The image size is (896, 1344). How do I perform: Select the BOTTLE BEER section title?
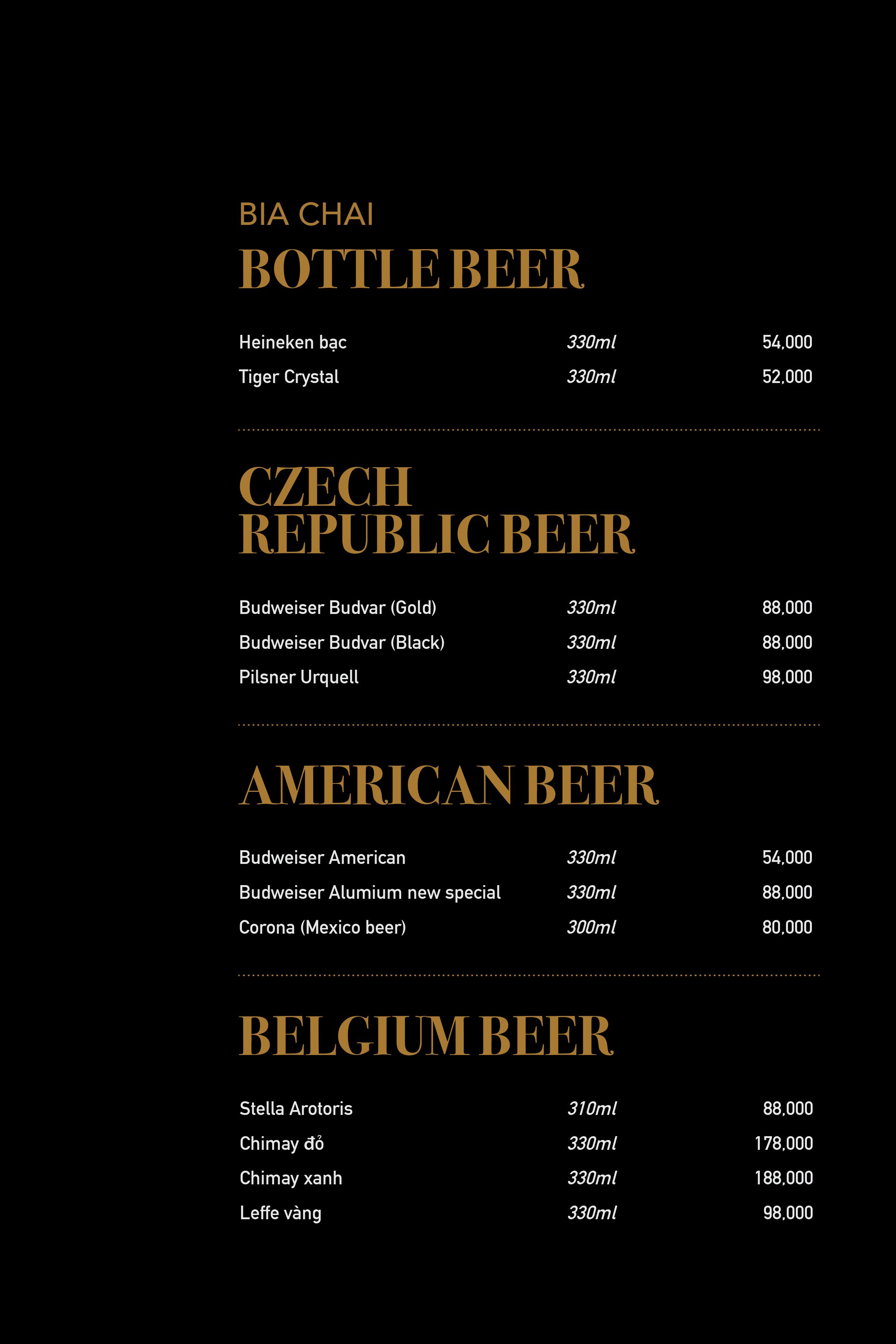(x=411, y=268)
